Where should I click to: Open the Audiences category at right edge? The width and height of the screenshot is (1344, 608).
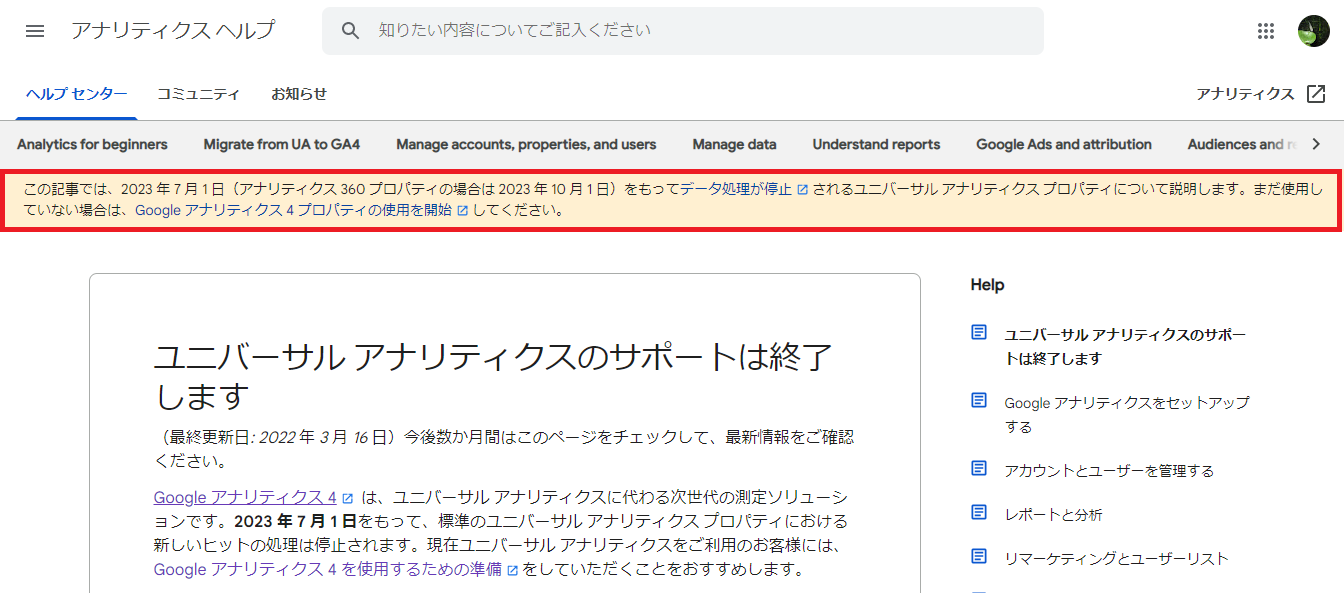coord(1240,145)
